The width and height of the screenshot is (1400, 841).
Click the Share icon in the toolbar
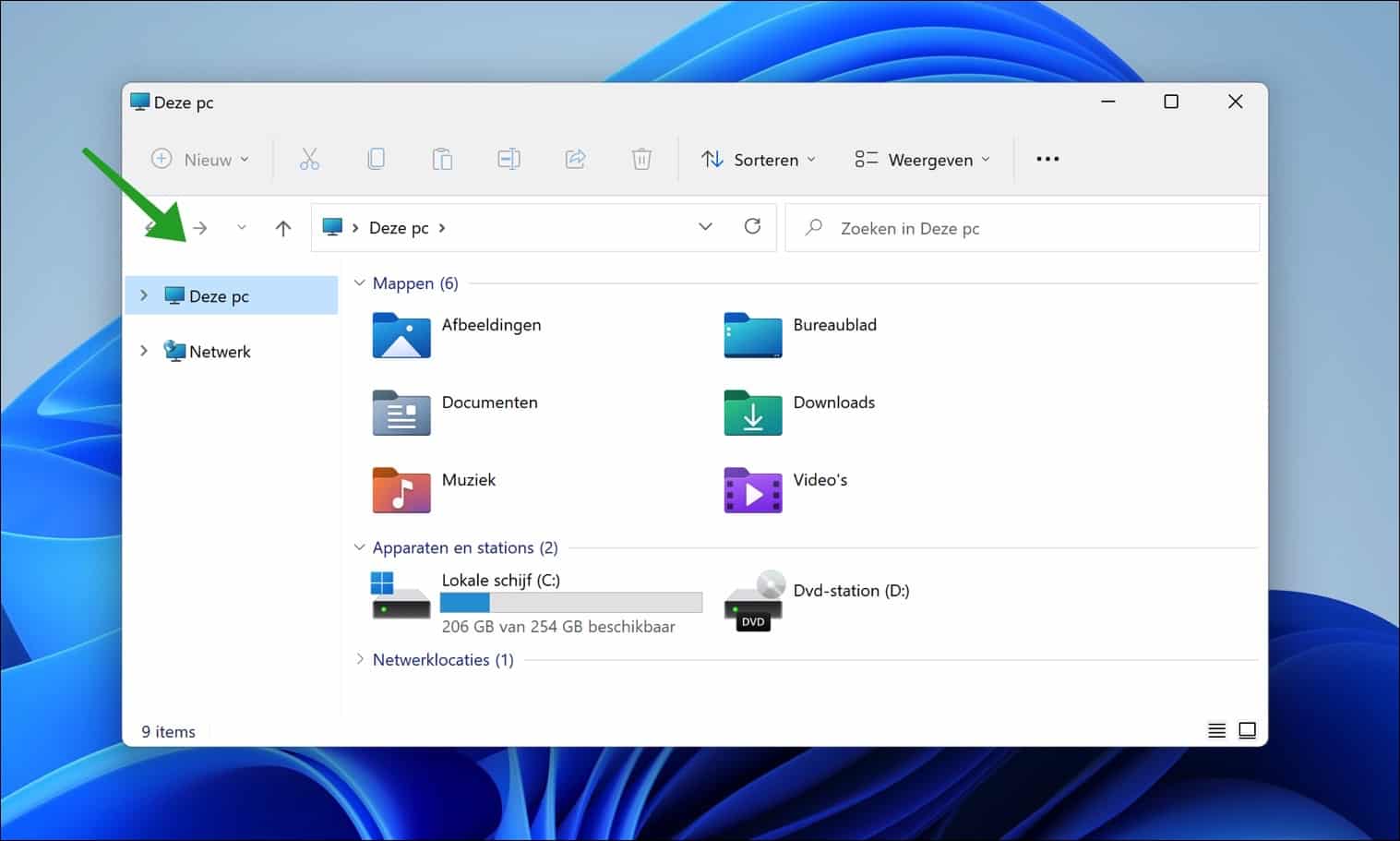click(x=575, y=159)
